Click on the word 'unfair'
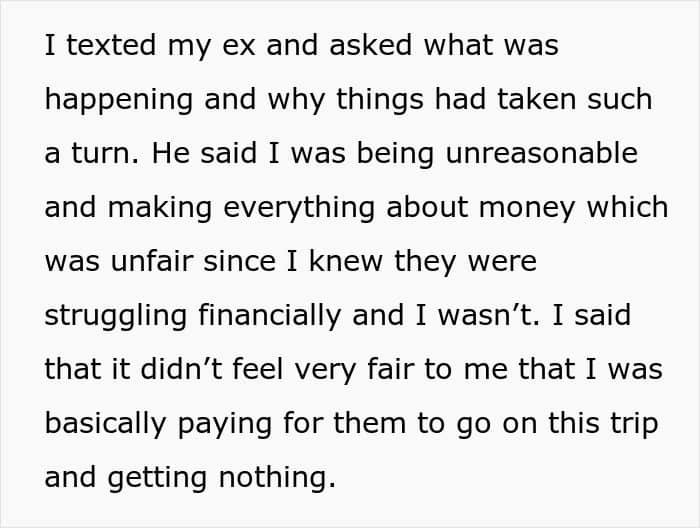Image resolution: width=700 pixels, height=528 pixels. (151, 261)
